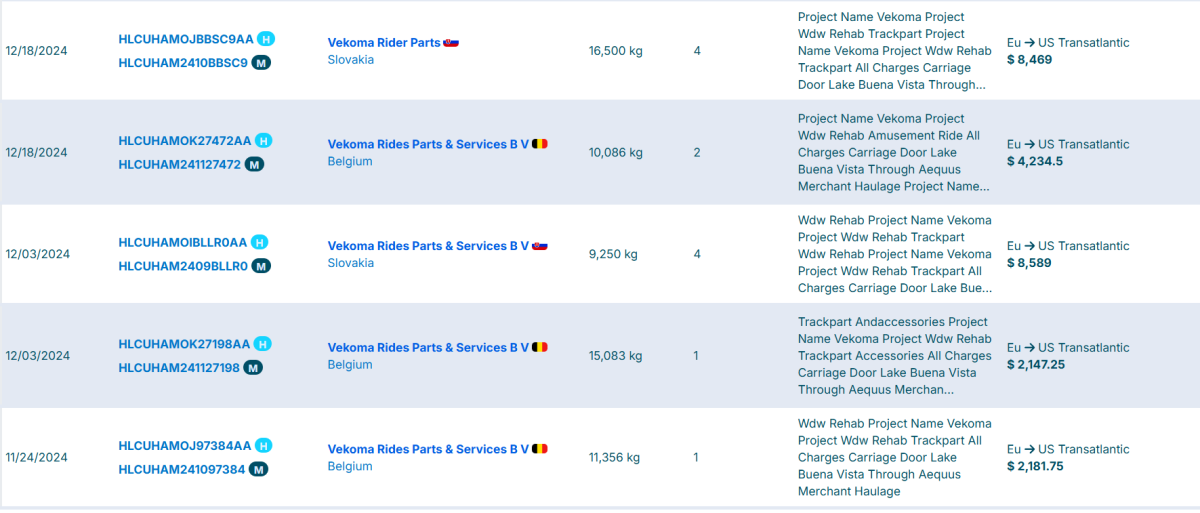Click the H badge beside HLCUHAMOIBLLR0AA
This screenshot has height=513, width=1200.
point(259,242)
